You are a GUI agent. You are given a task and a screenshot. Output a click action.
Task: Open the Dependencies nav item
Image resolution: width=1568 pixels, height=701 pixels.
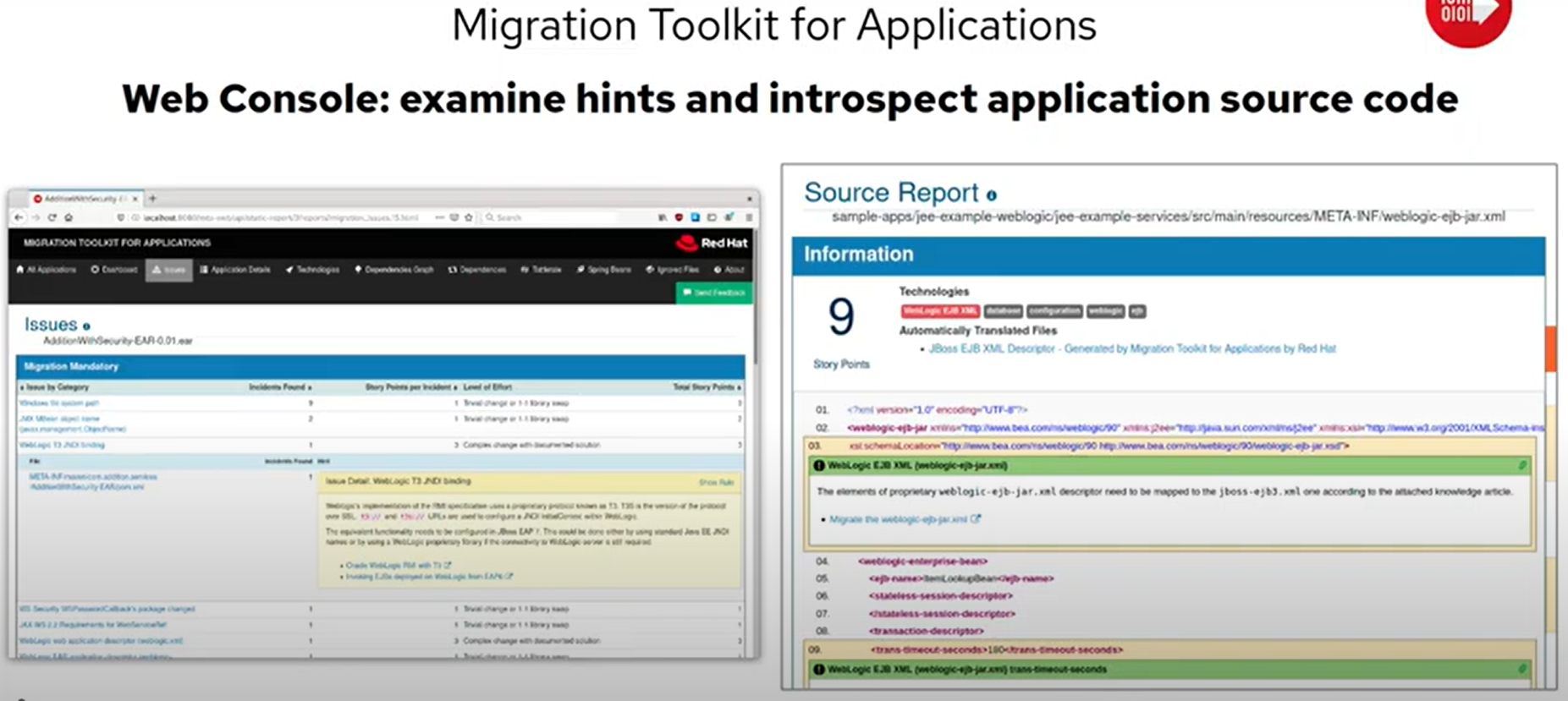[x=477, y=270]
